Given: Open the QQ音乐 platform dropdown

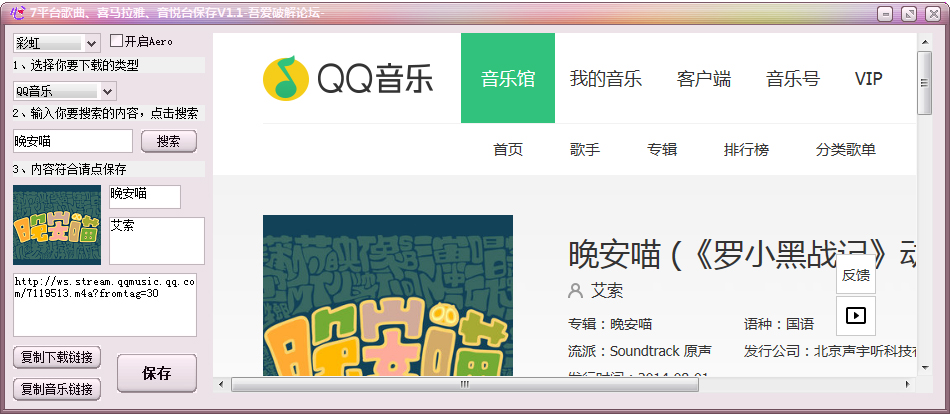Looking at the screenshot, I should [x=65, y=92].
